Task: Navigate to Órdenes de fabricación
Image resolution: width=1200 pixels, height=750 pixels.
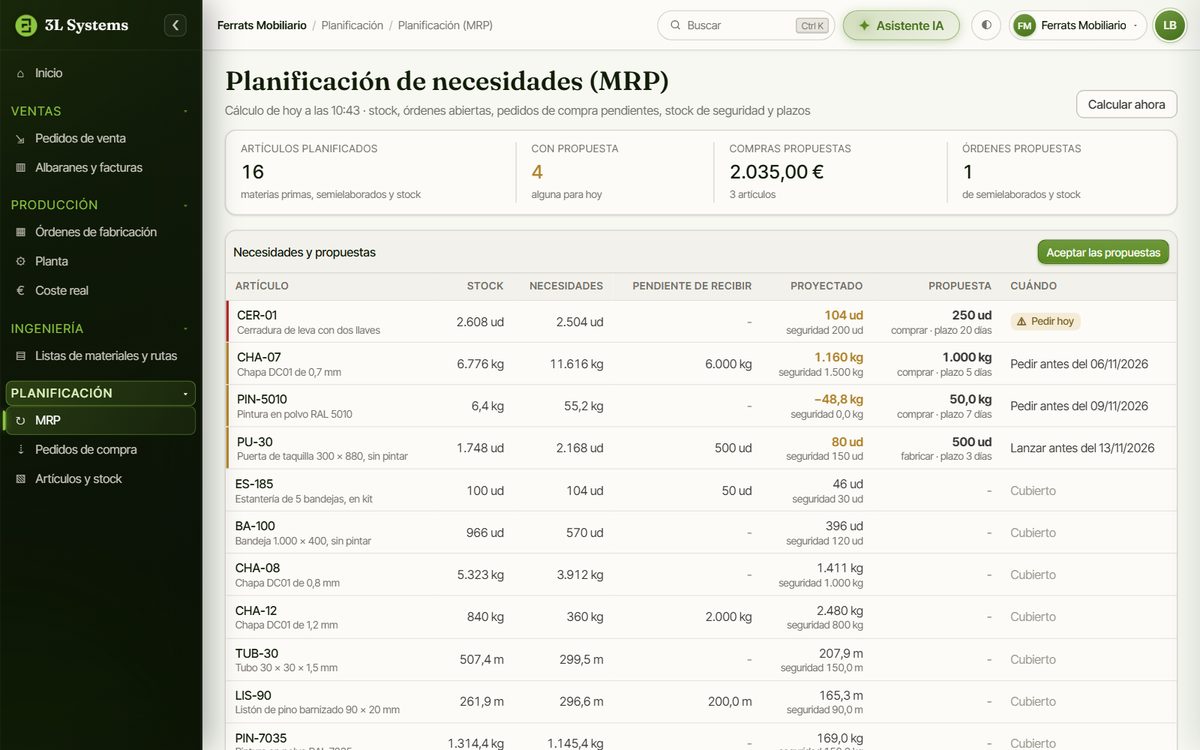Action: [x=100, y=232]
